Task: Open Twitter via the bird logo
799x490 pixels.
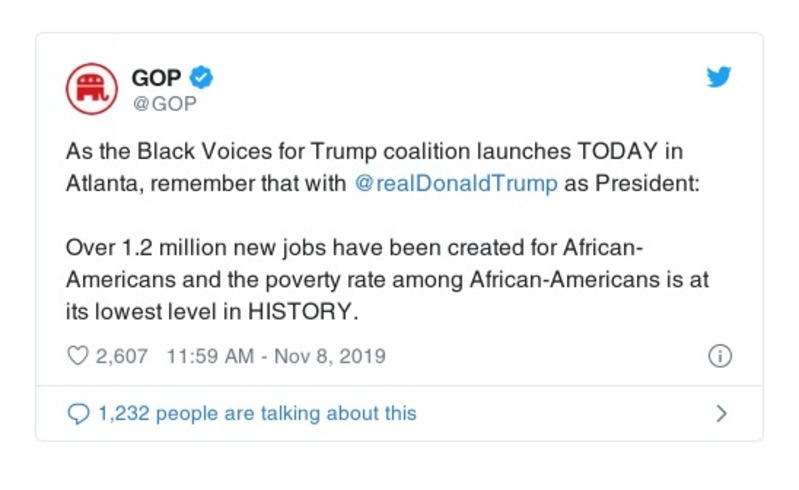Action: coord(719,78)
